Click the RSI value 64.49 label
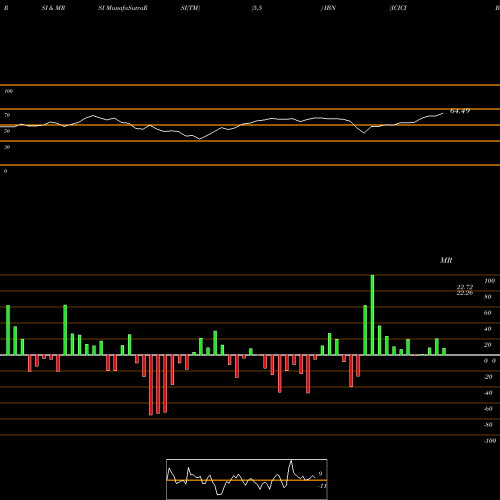The width and height of the screenshot is (500, 500). click(x=460, y=111)
